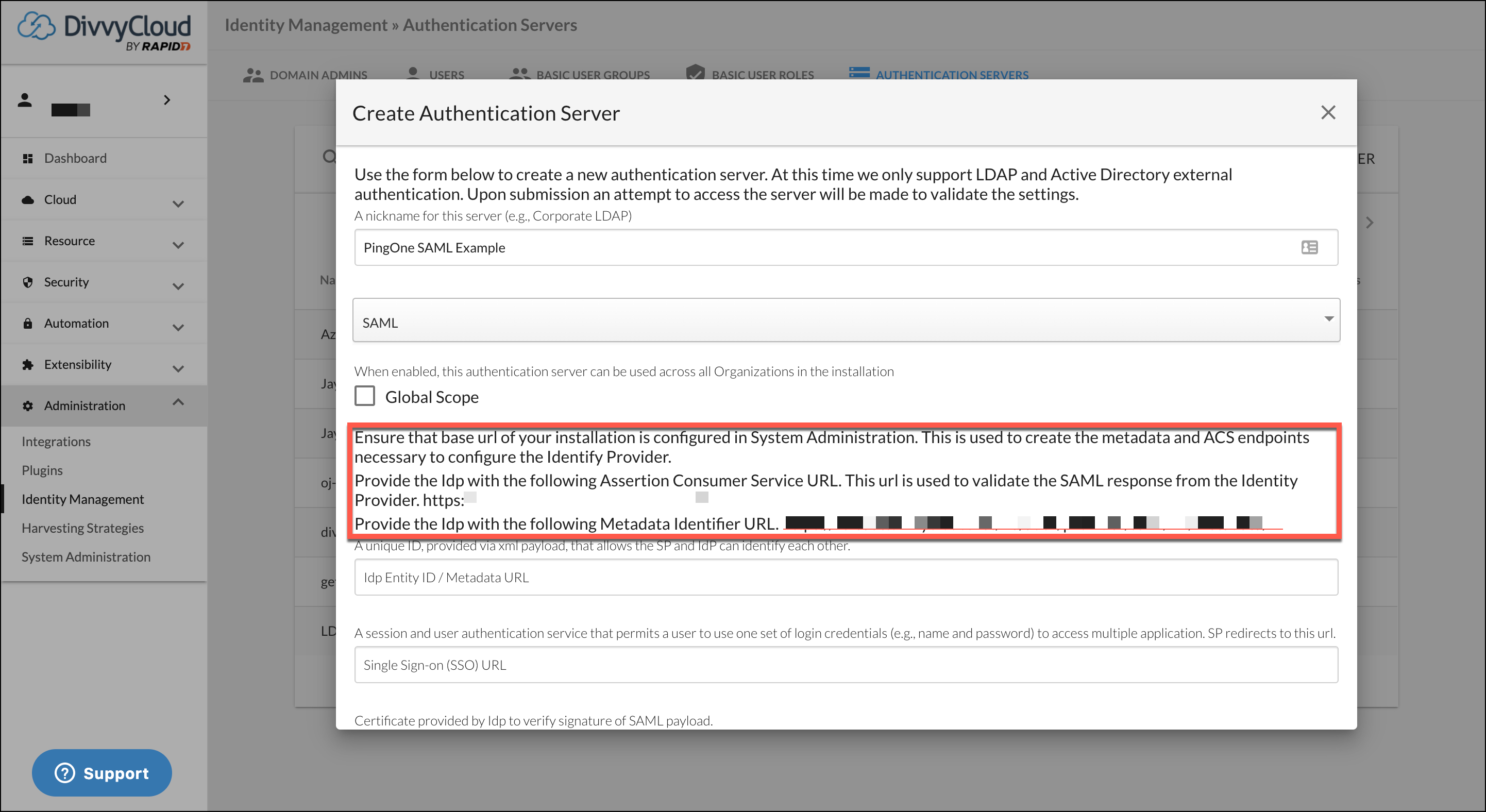The height and width of the screenshot is (812, 1486).
Task: Click the Security shield icon
Action: [x=27, y=282]
